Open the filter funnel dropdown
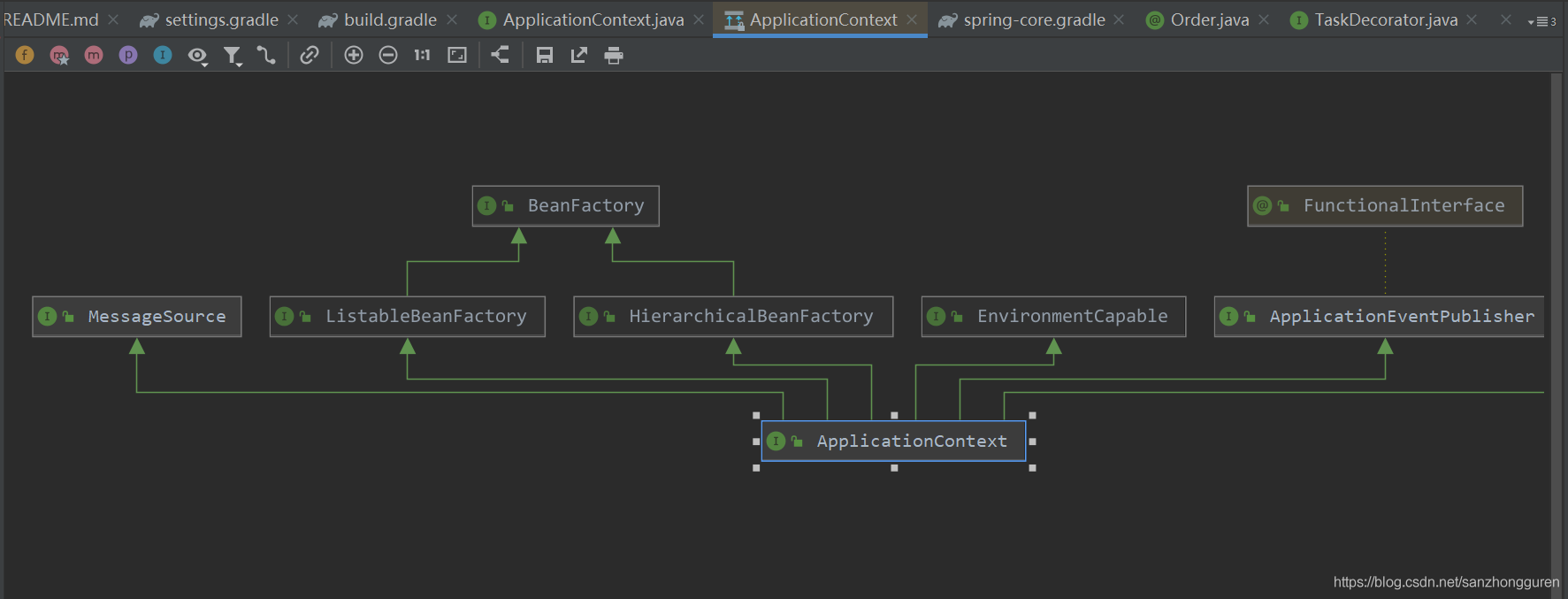 pos(233,57)
